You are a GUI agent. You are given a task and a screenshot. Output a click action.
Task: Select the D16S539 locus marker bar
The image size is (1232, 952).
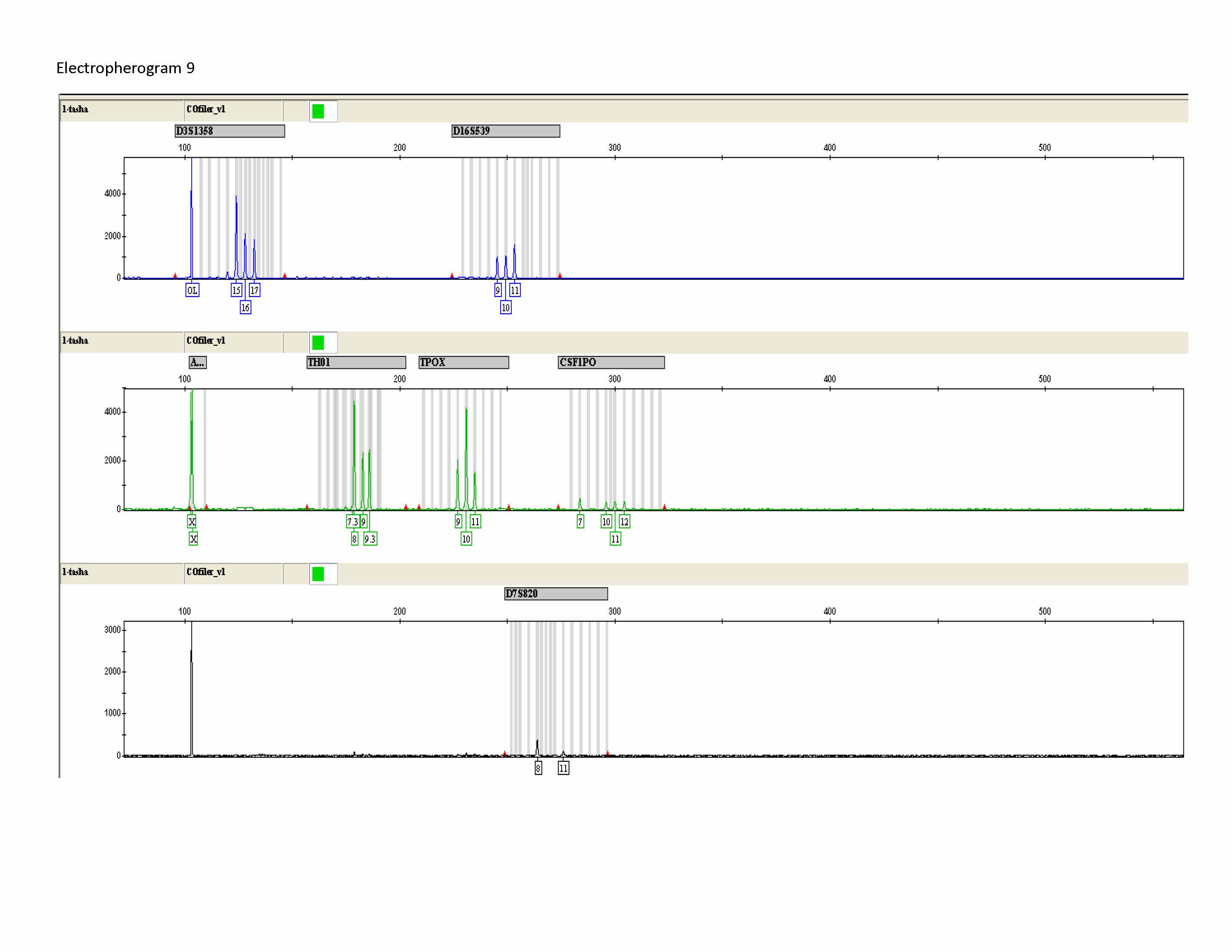tap(505, 131)
